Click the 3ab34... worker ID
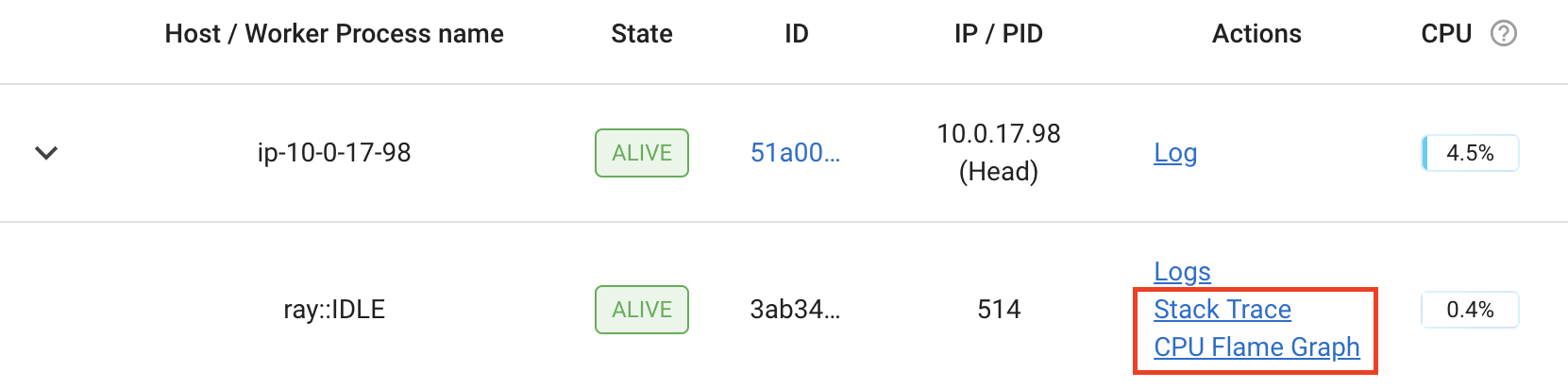 (795, 310)
